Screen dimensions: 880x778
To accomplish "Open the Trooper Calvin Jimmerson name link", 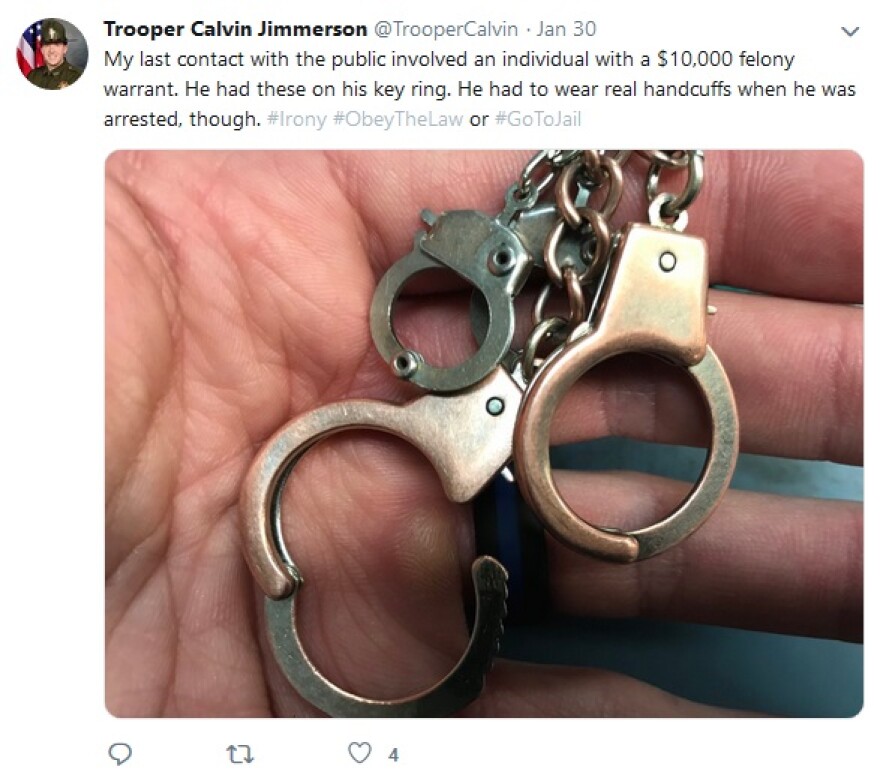I will pos(235,29).
